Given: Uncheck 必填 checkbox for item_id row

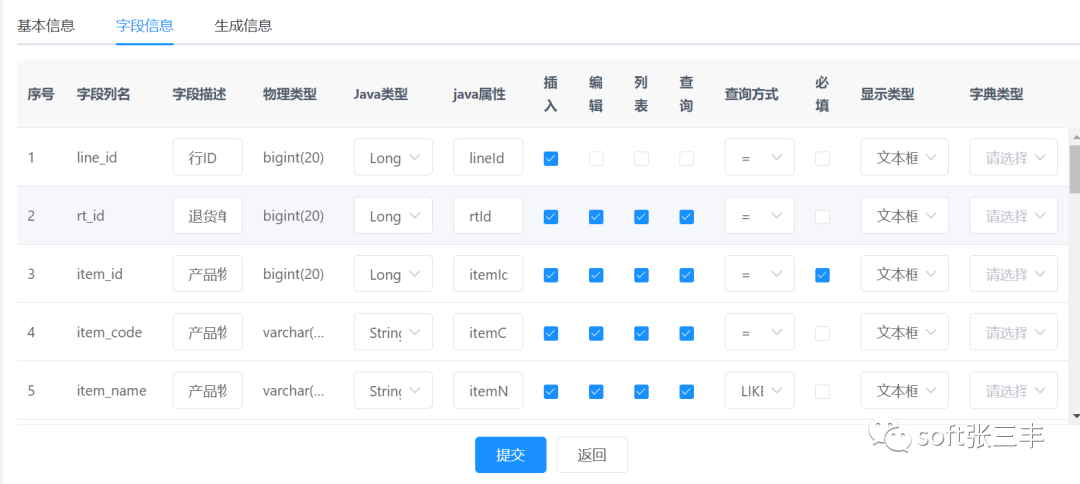Looking at the screenshot, I should [x=822, y=275].
